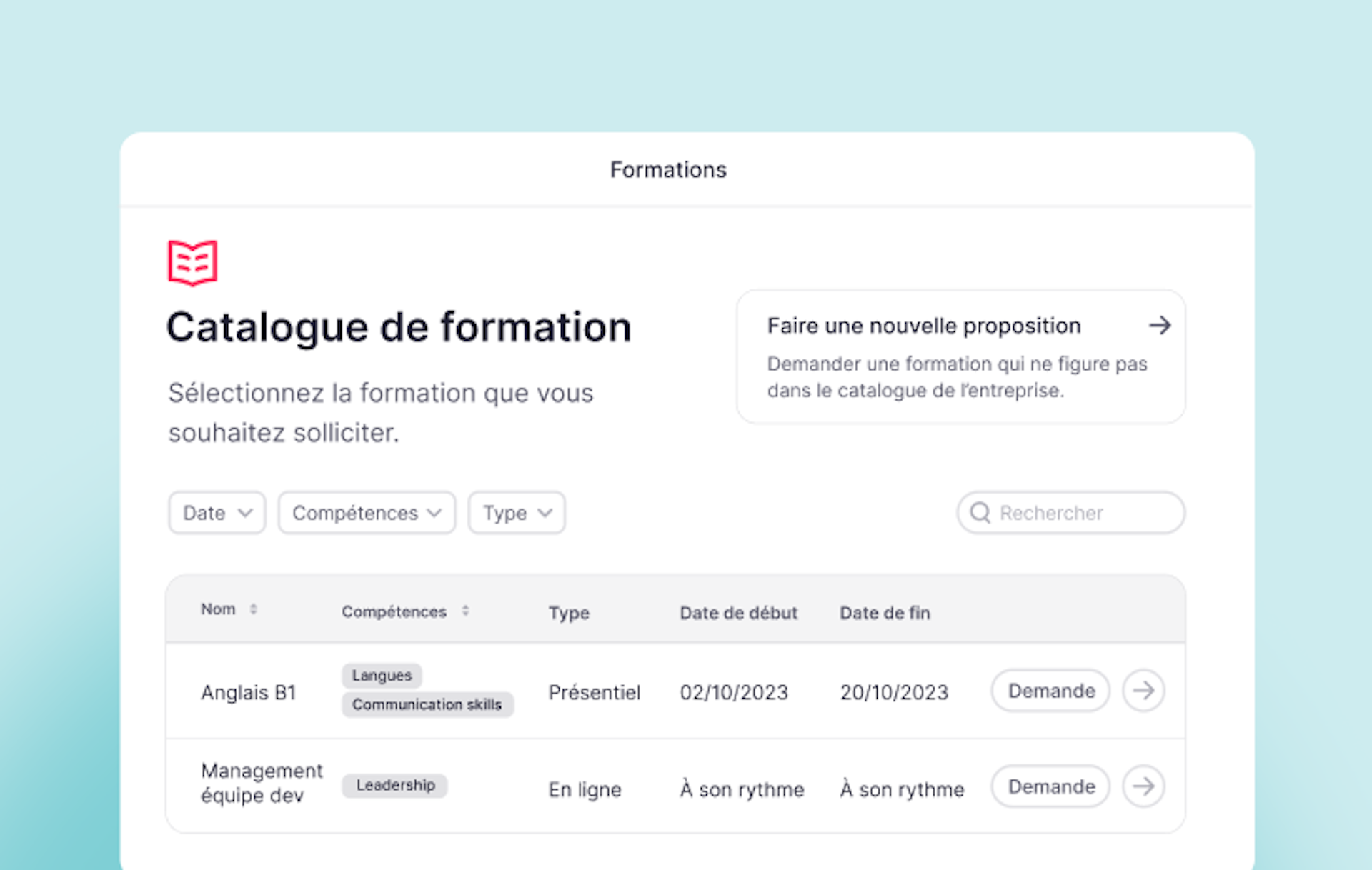Click the Leadership competence tag
The width and height of the screenshot is (1372, 870).
tap(395, 786)
